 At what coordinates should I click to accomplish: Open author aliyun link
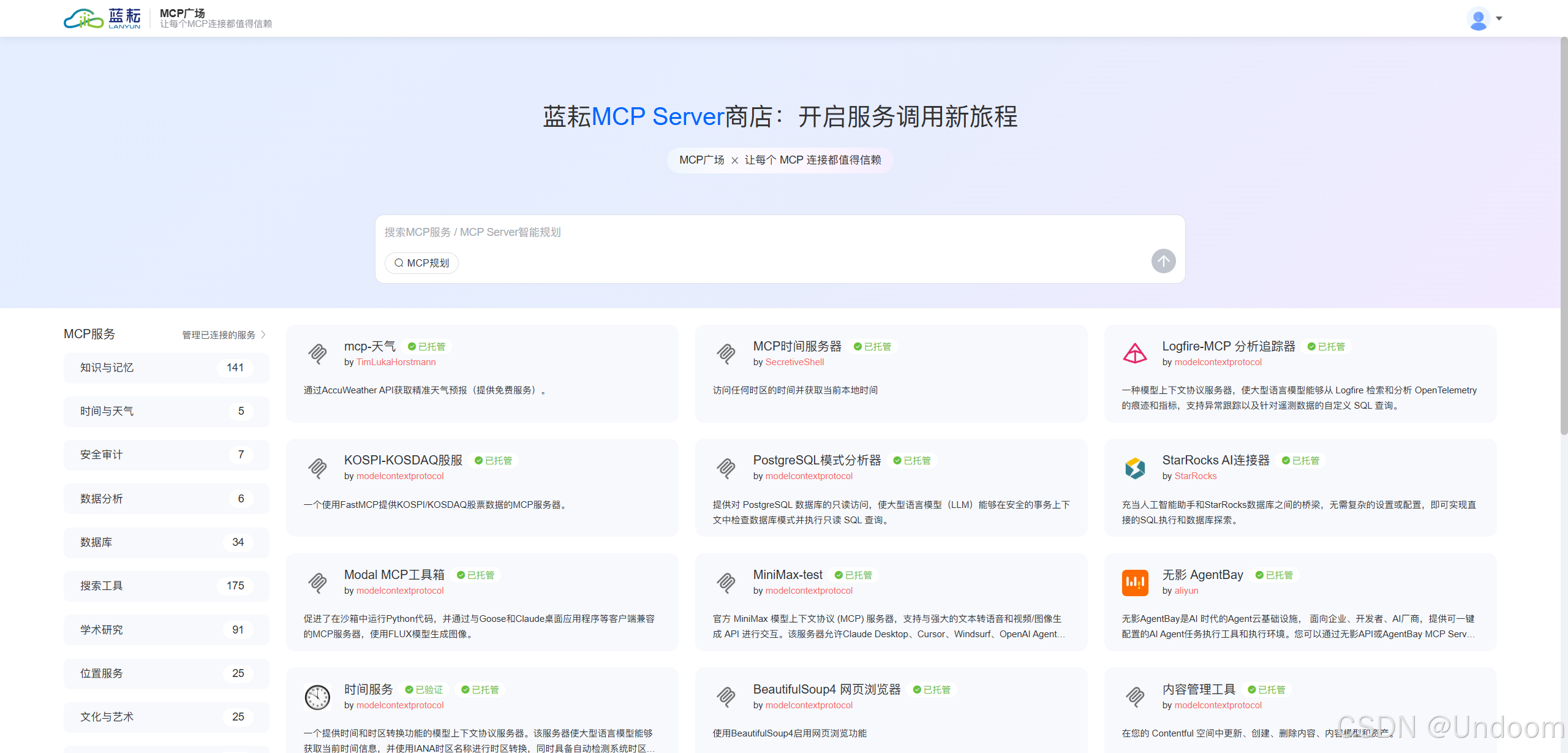click(1186, 591)
